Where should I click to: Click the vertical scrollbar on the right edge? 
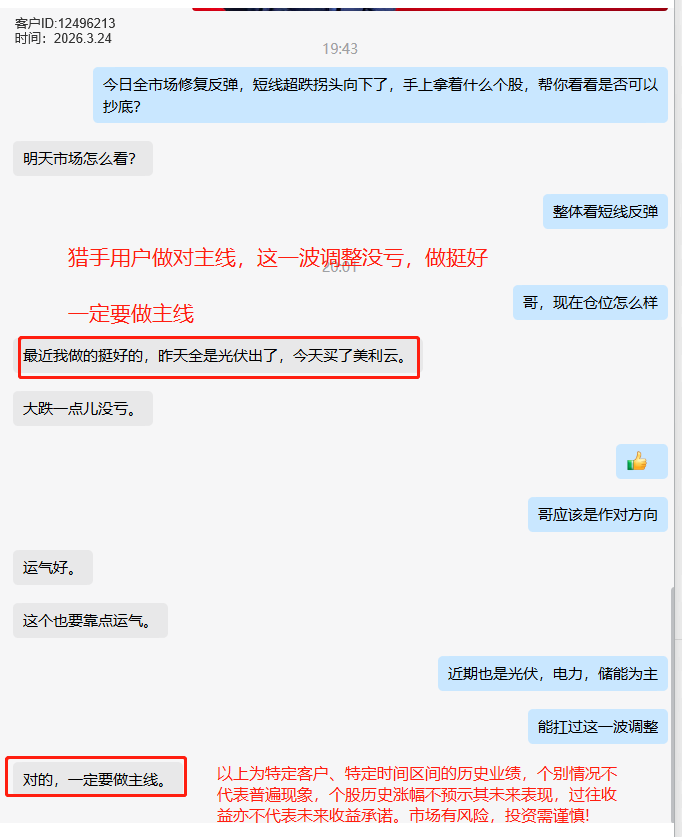coord(672,704)
